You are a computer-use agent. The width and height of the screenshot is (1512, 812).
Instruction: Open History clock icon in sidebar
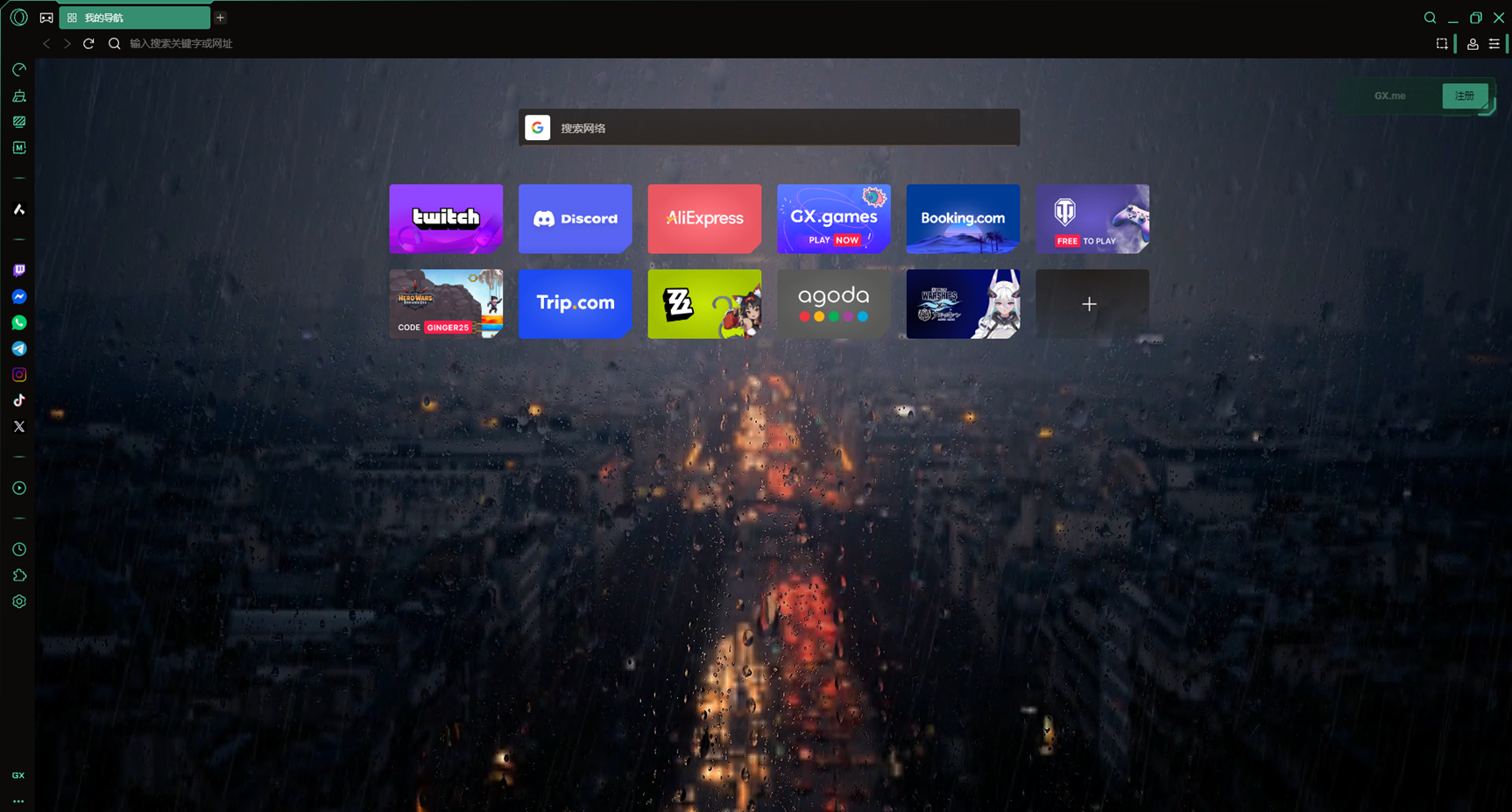point(19,549)
